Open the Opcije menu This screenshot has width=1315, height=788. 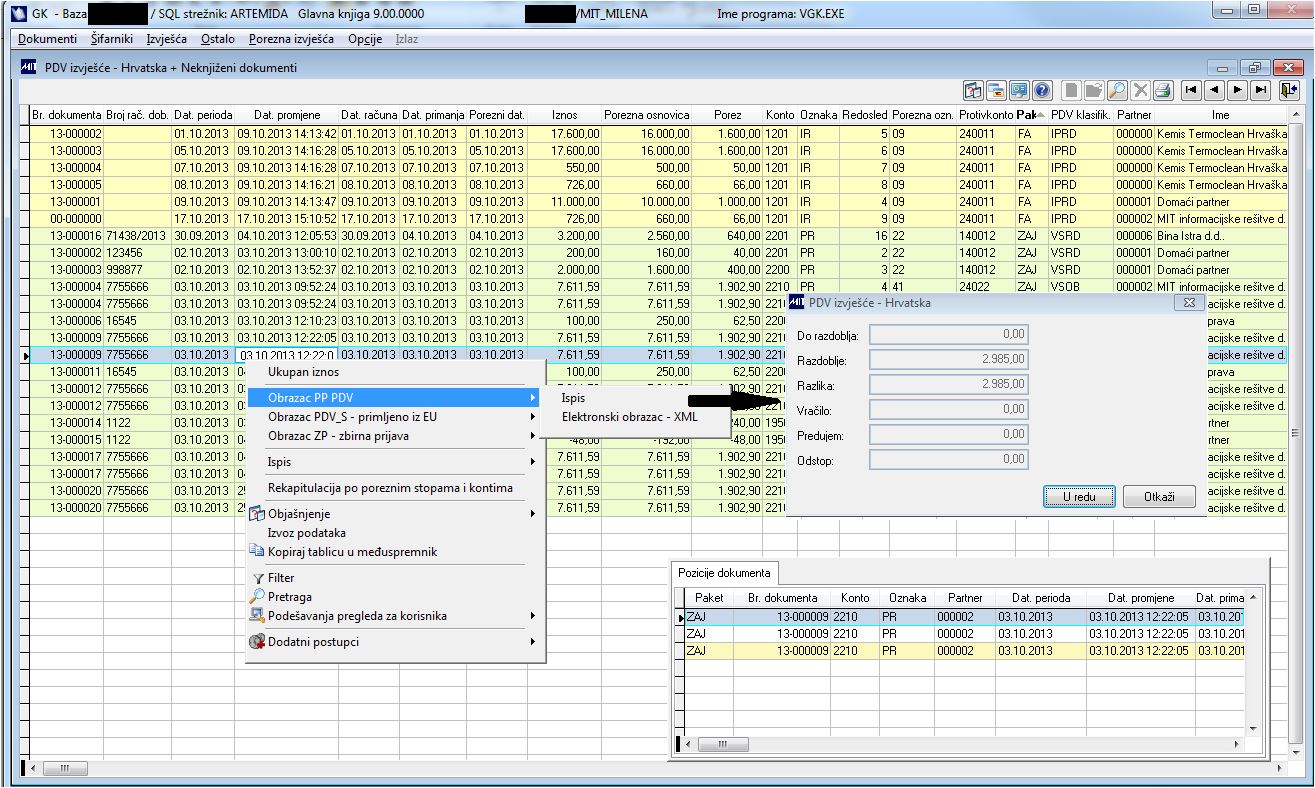[365, 39]
